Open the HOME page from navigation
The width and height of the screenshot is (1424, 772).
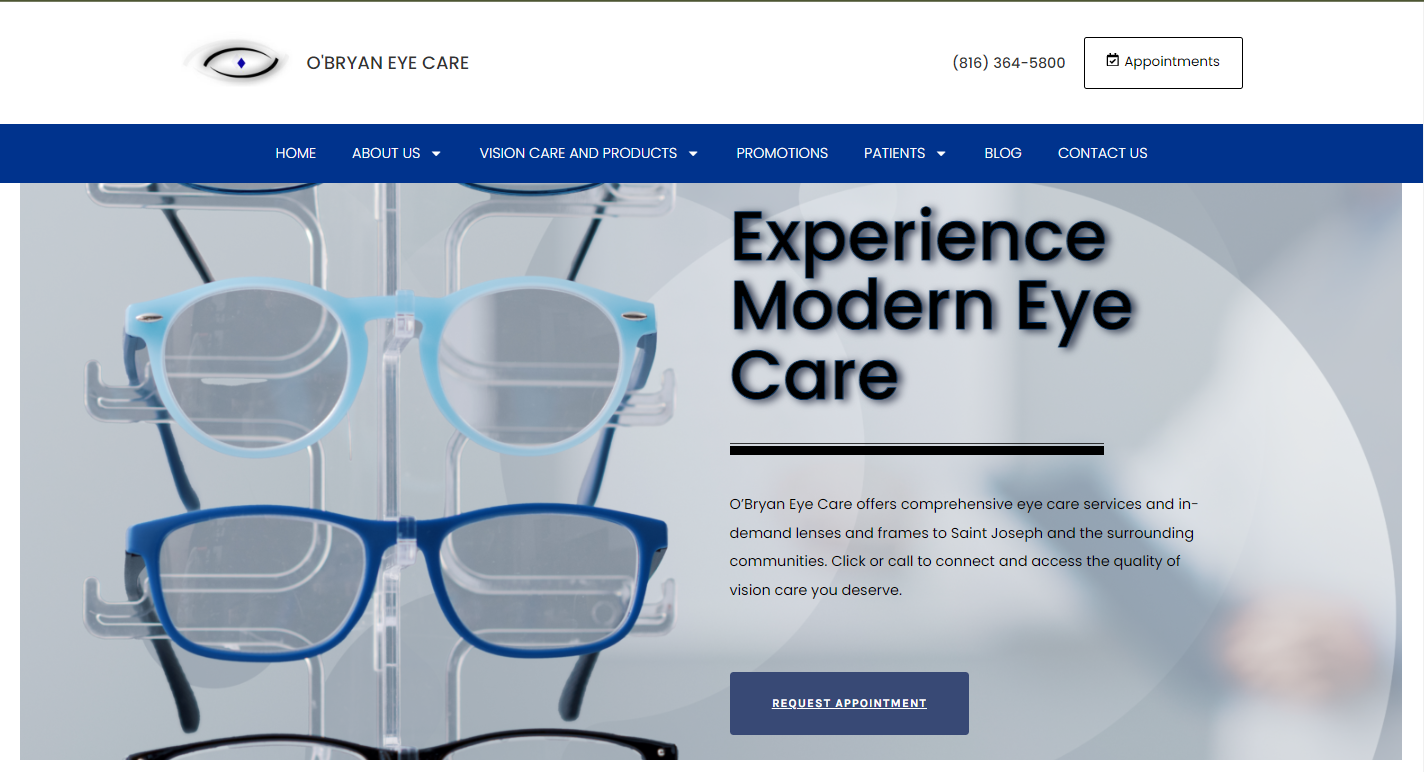click(295, 153)
